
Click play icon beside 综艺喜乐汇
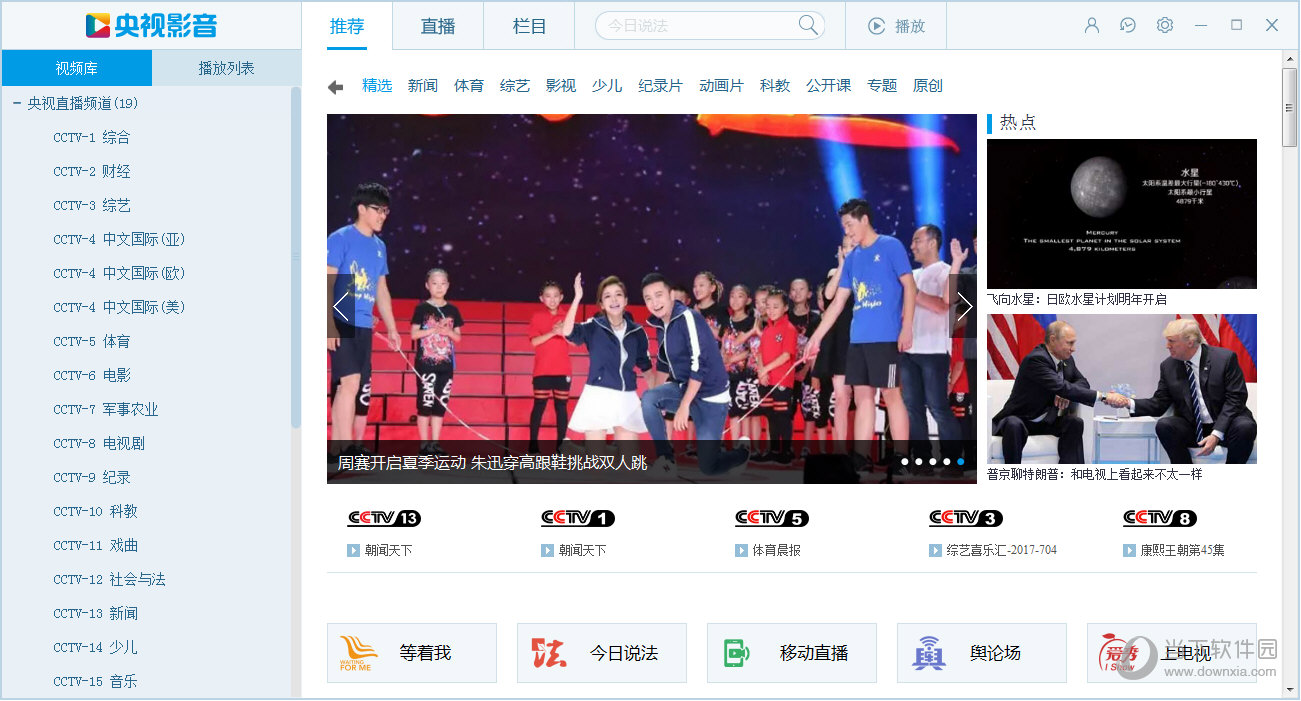pyautogui.click(x=935, y=551)
